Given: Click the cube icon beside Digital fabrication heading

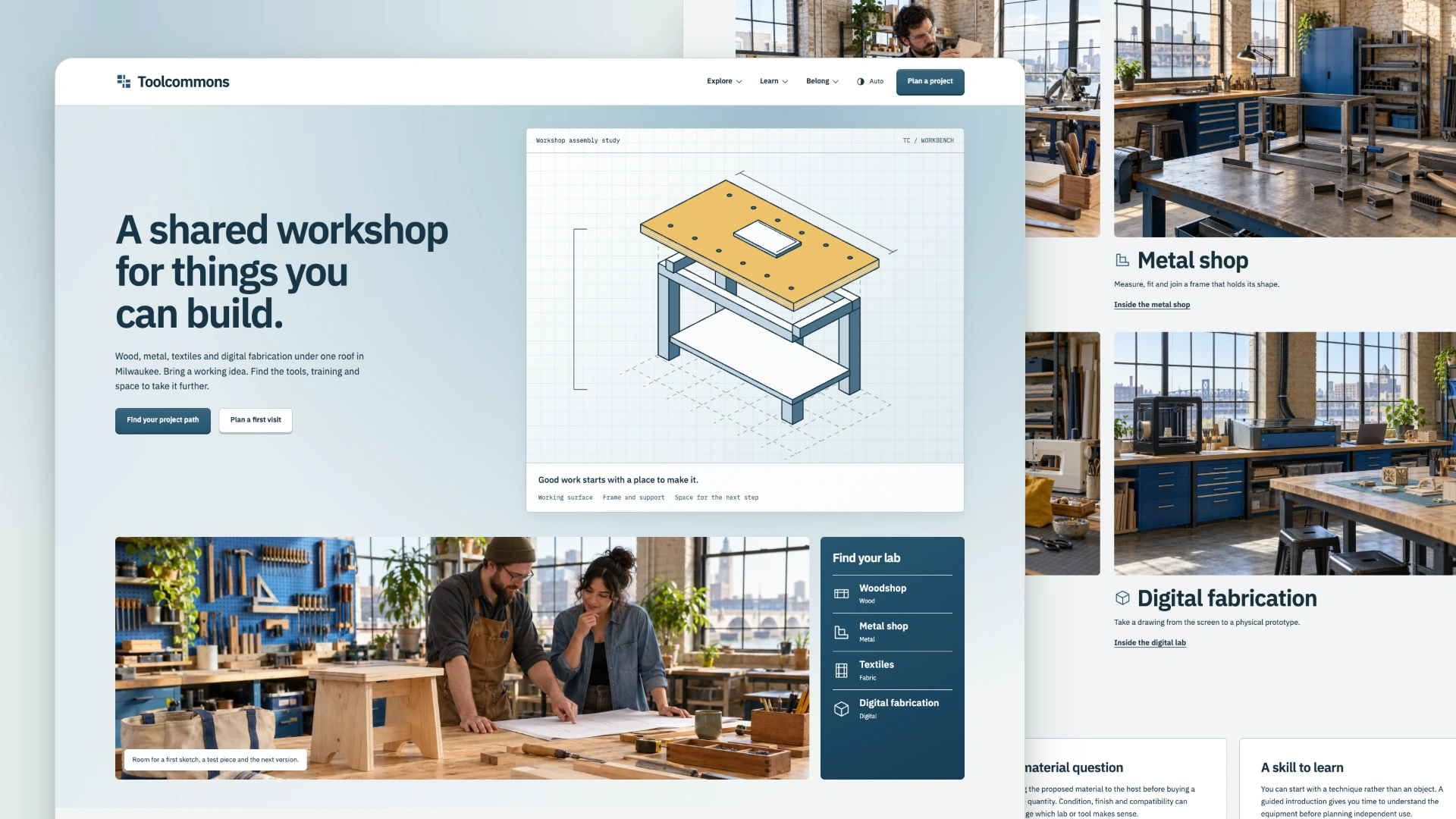Looking at the screenshot, I should [1122, 598].
